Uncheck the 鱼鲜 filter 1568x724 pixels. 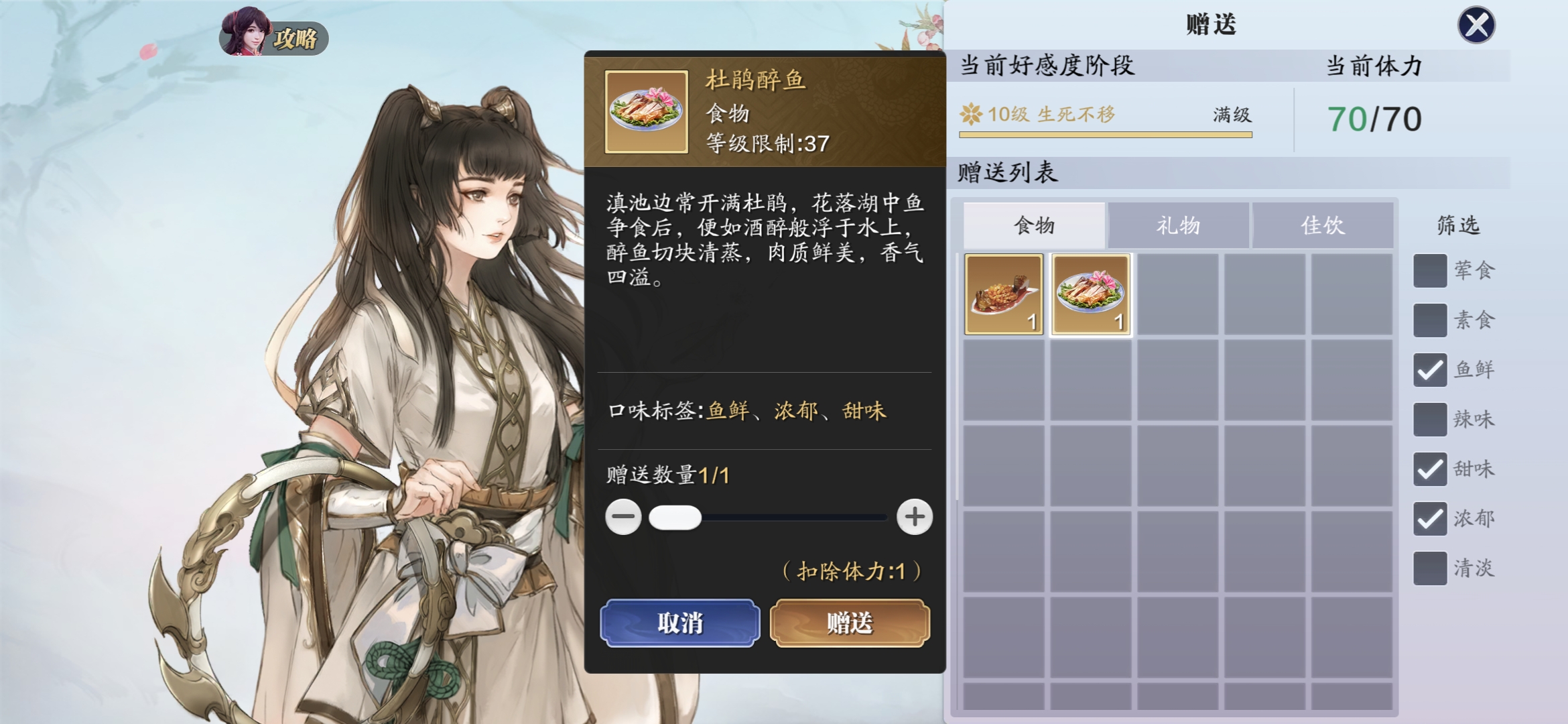(x=1430, y=370)
